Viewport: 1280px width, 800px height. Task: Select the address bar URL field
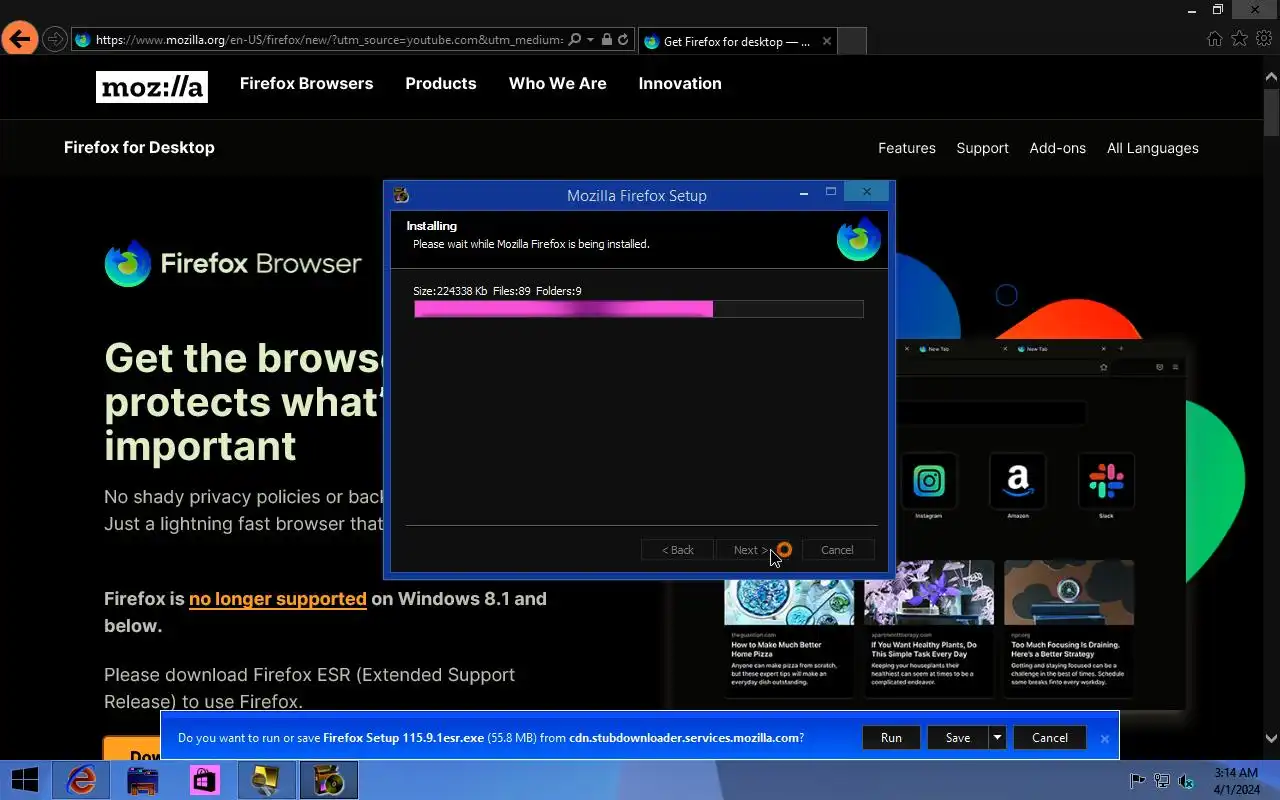pyautogui.click(x=328, y=40)
